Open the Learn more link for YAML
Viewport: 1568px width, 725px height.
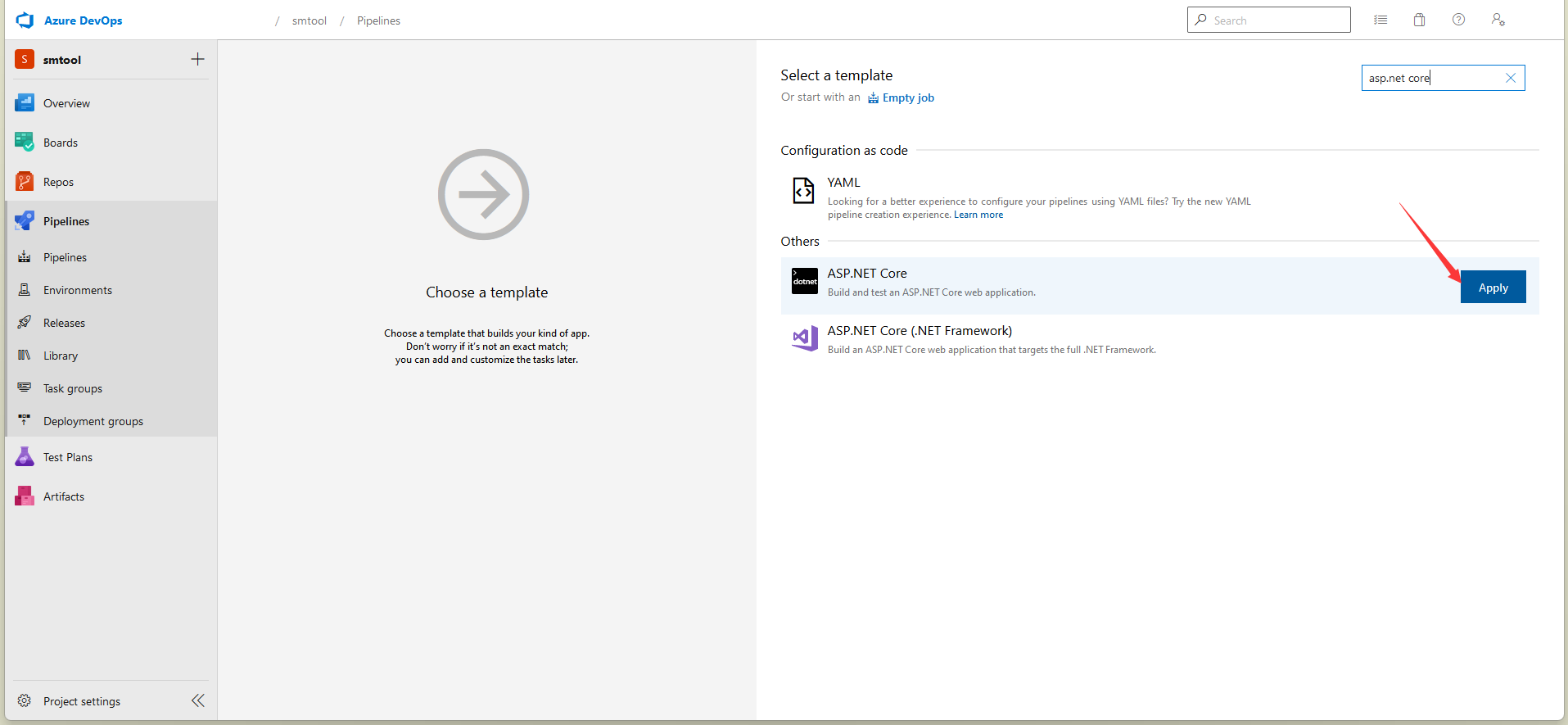click(x=978, y=215)
